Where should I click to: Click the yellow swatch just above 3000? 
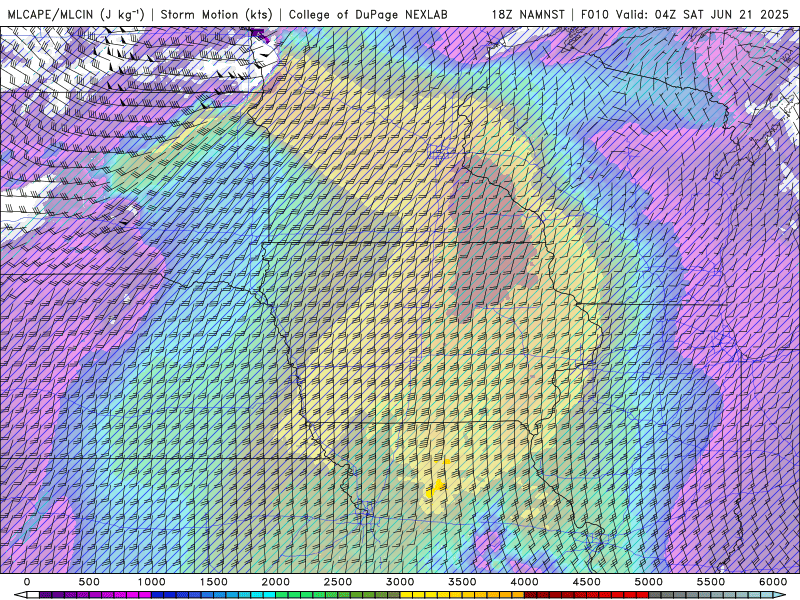coord(406,595)
